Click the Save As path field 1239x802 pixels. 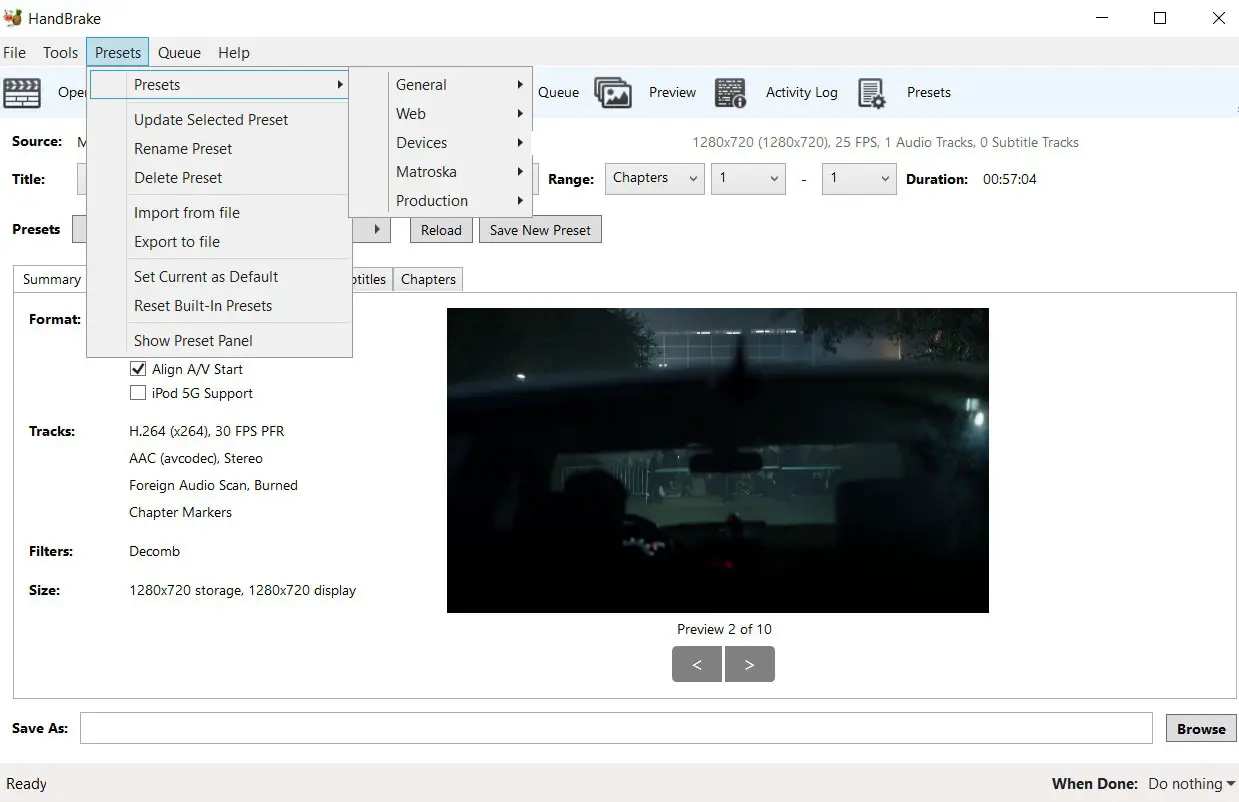coord(616,728)
